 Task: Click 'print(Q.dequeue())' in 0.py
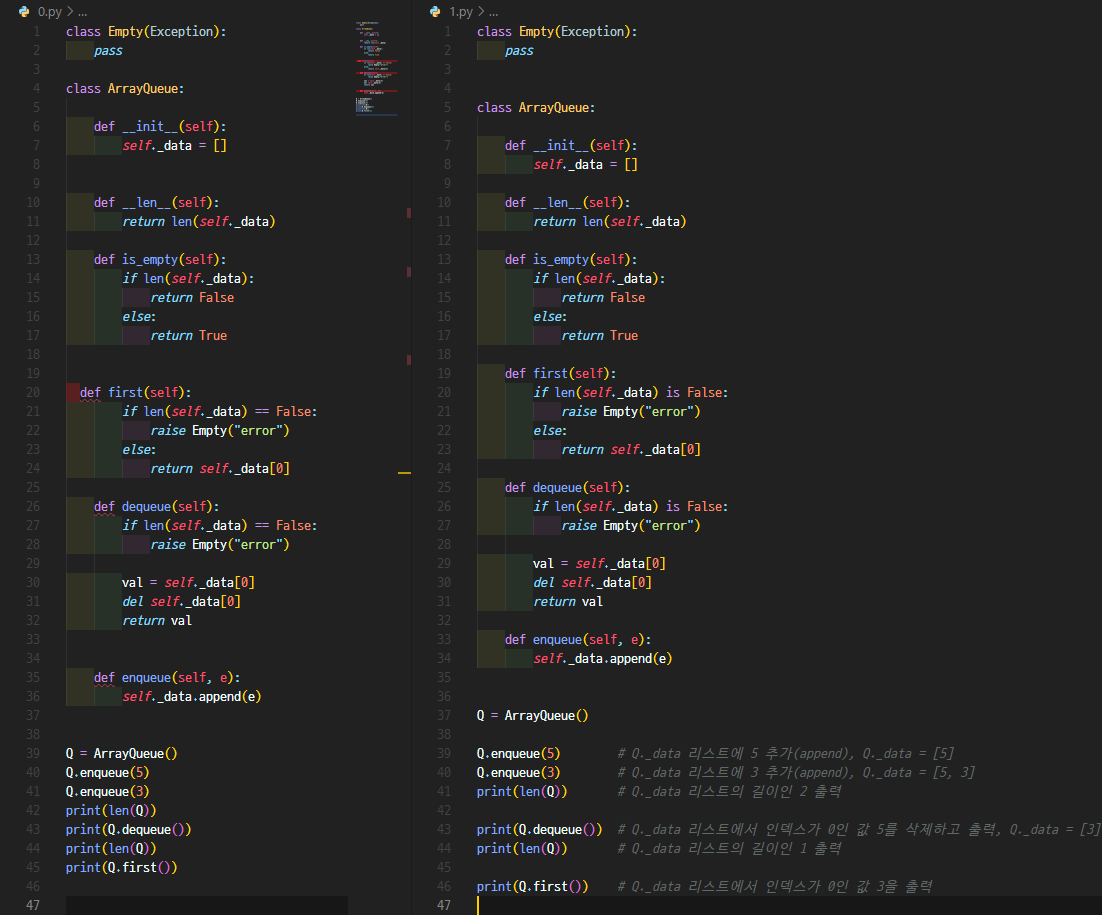[129, 829]
